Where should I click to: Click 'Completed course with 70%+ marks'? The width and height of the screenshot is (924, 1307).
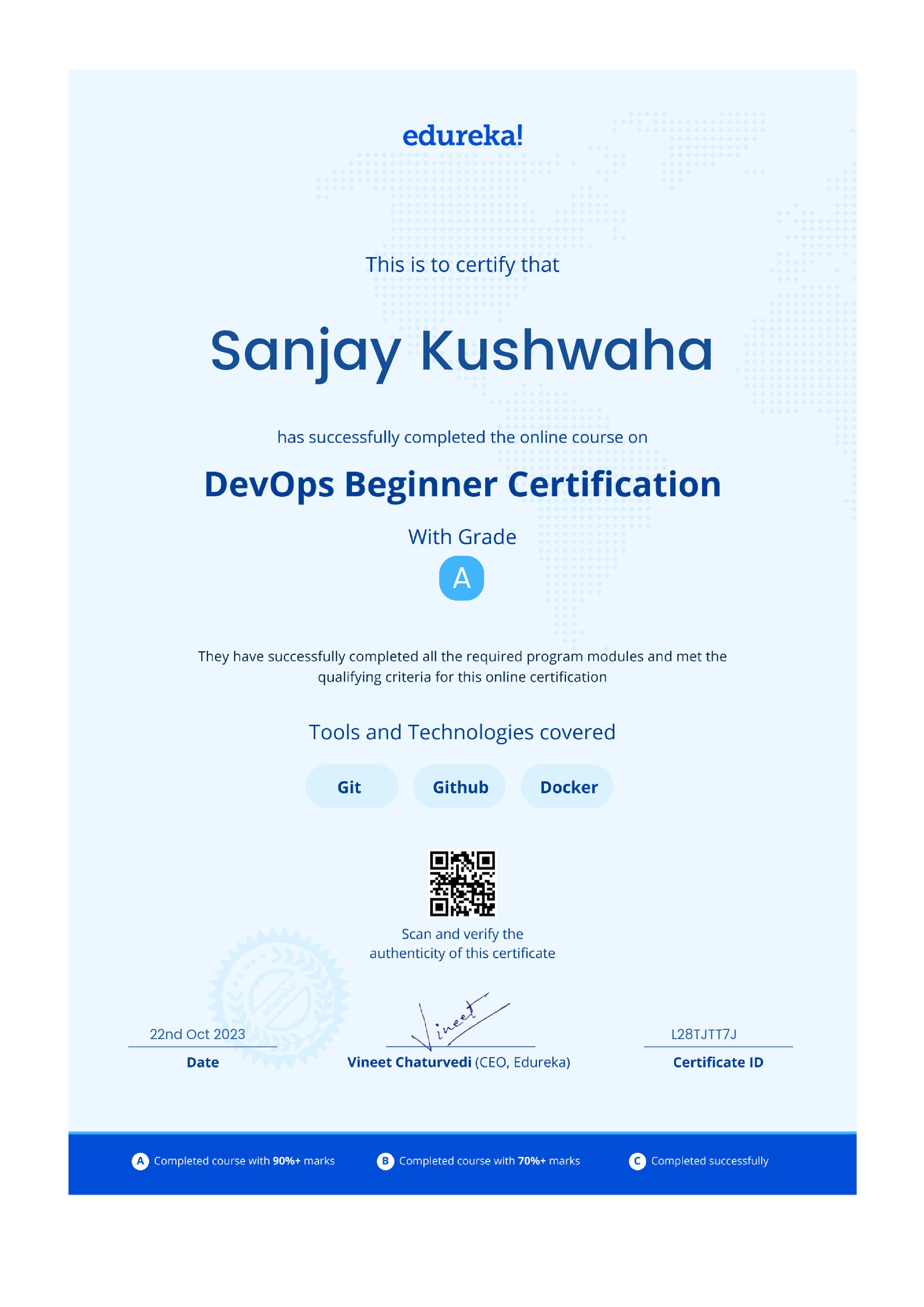click(490, 1161)
